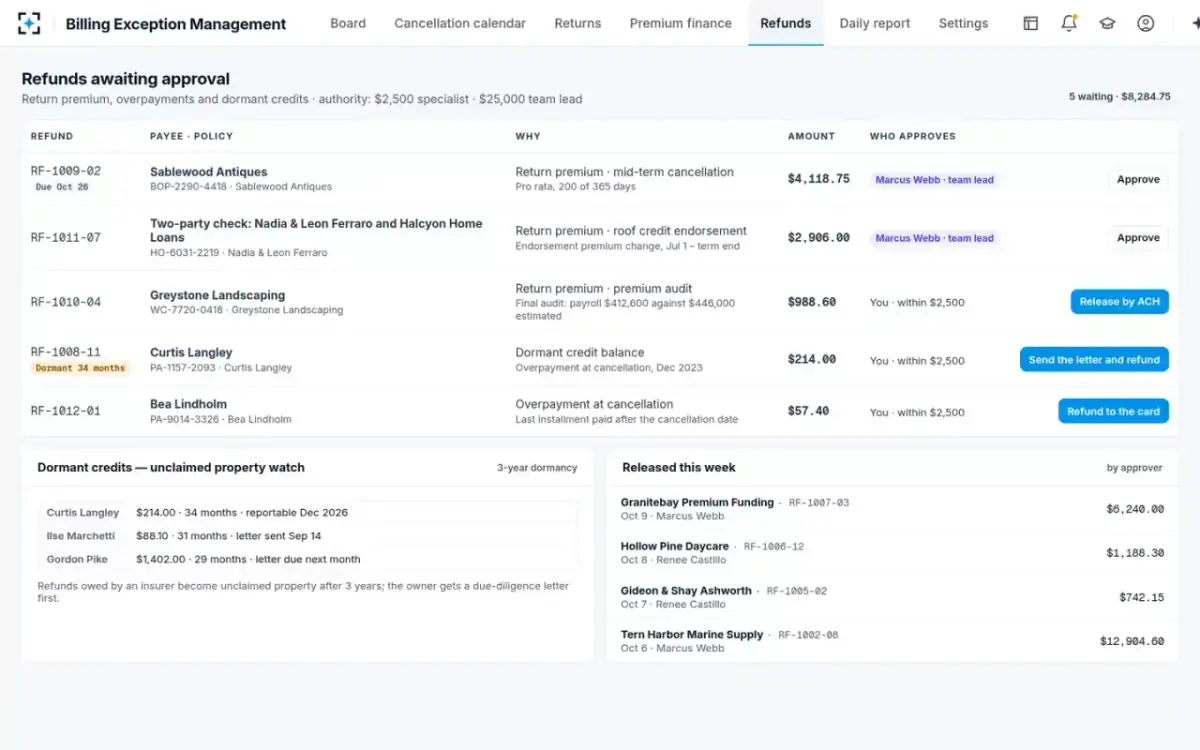Click the Dormant 34 months tag
Screen dimensions: 1200x750
click(81, 368)
